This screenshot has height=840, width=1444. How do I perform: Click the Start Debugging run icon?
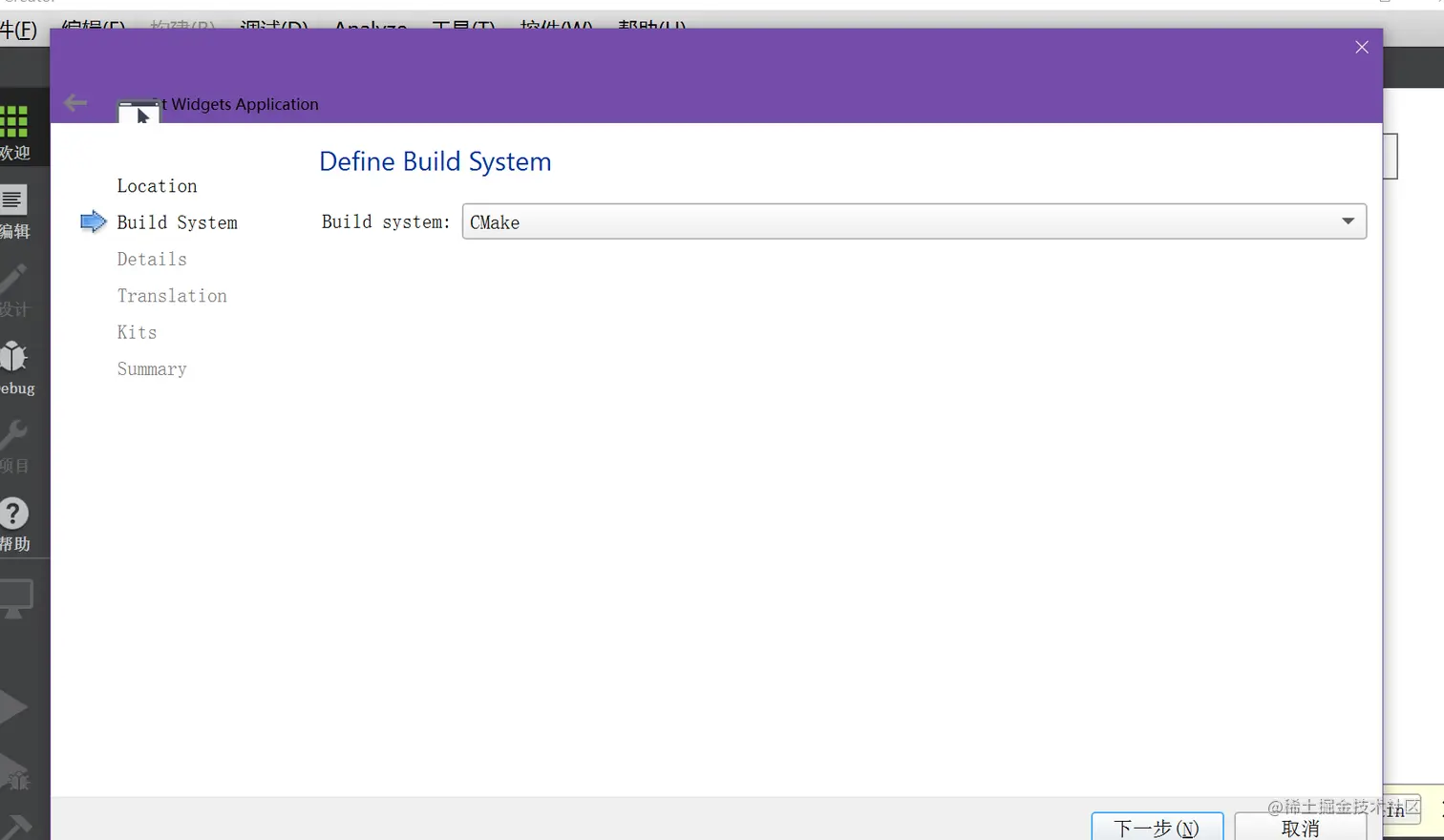coord(16,773)
